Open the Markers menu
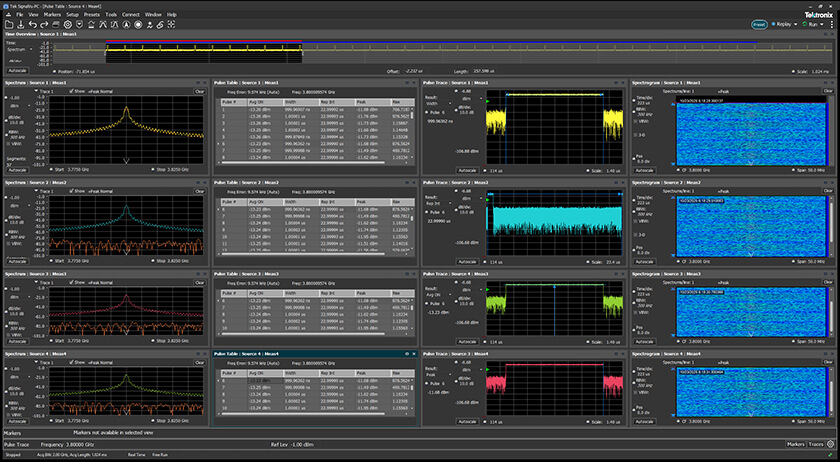This screenshot has width=840, height=462. pos(52,15)
